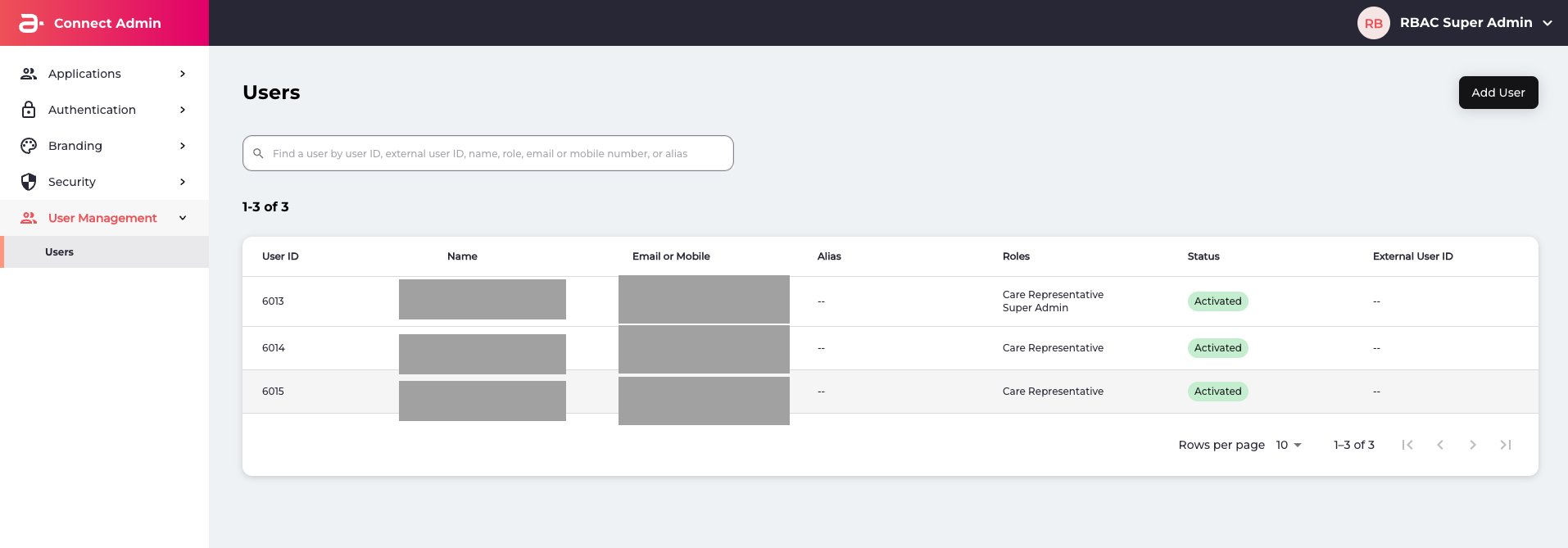
Task: Click the Activated status for user 6014
Action: [x=1218, y=348]
